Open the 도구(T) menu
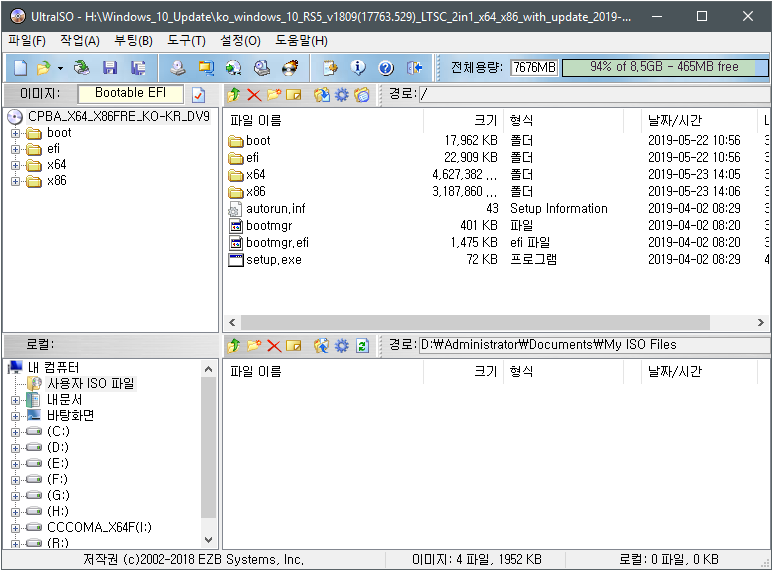 click(186, 41)
